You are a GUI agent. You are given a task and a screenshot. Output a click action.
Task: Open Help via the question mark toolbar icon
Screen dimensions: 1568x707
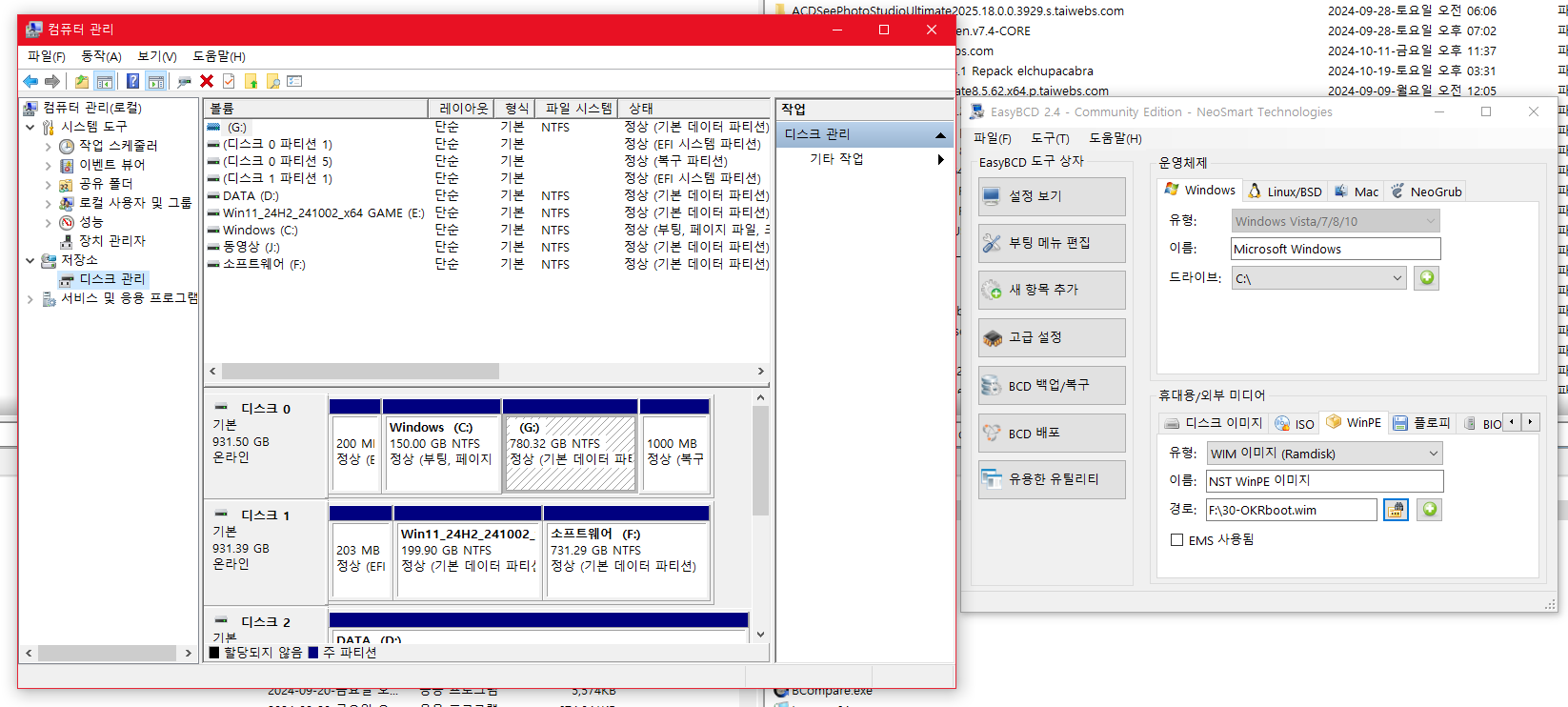click(x=132, y=82)
